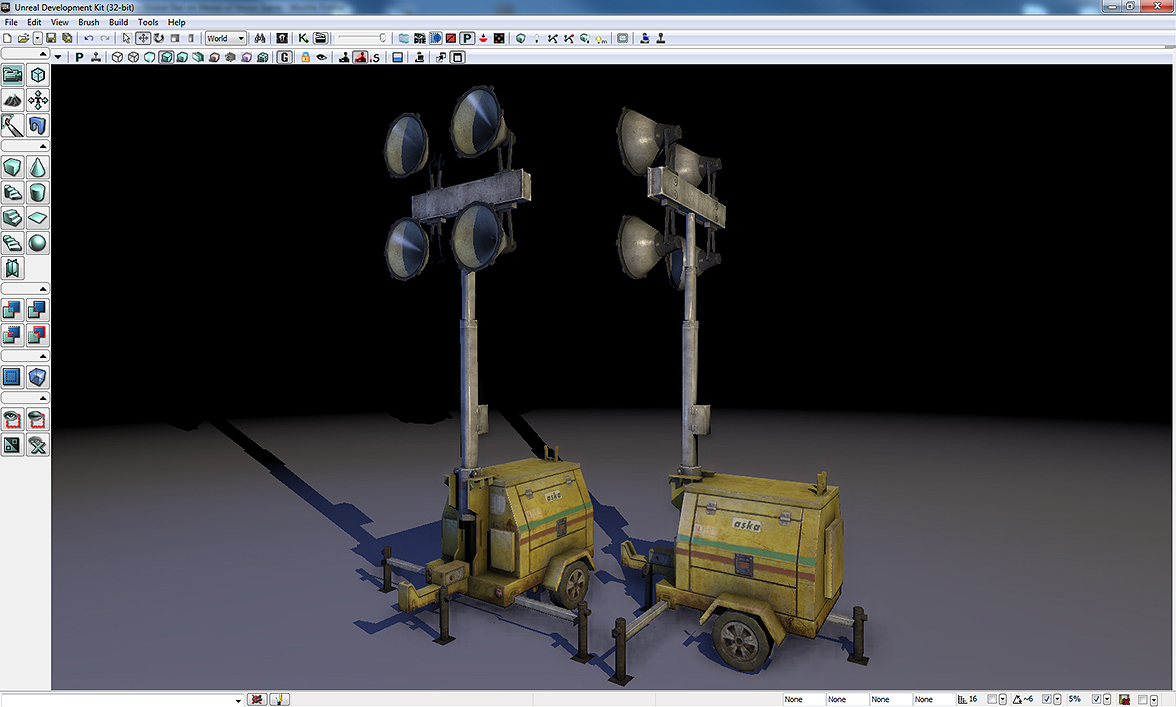Open the Kismet editor
The width and height of the screenshot is (1176, 707).
(303, 38)
